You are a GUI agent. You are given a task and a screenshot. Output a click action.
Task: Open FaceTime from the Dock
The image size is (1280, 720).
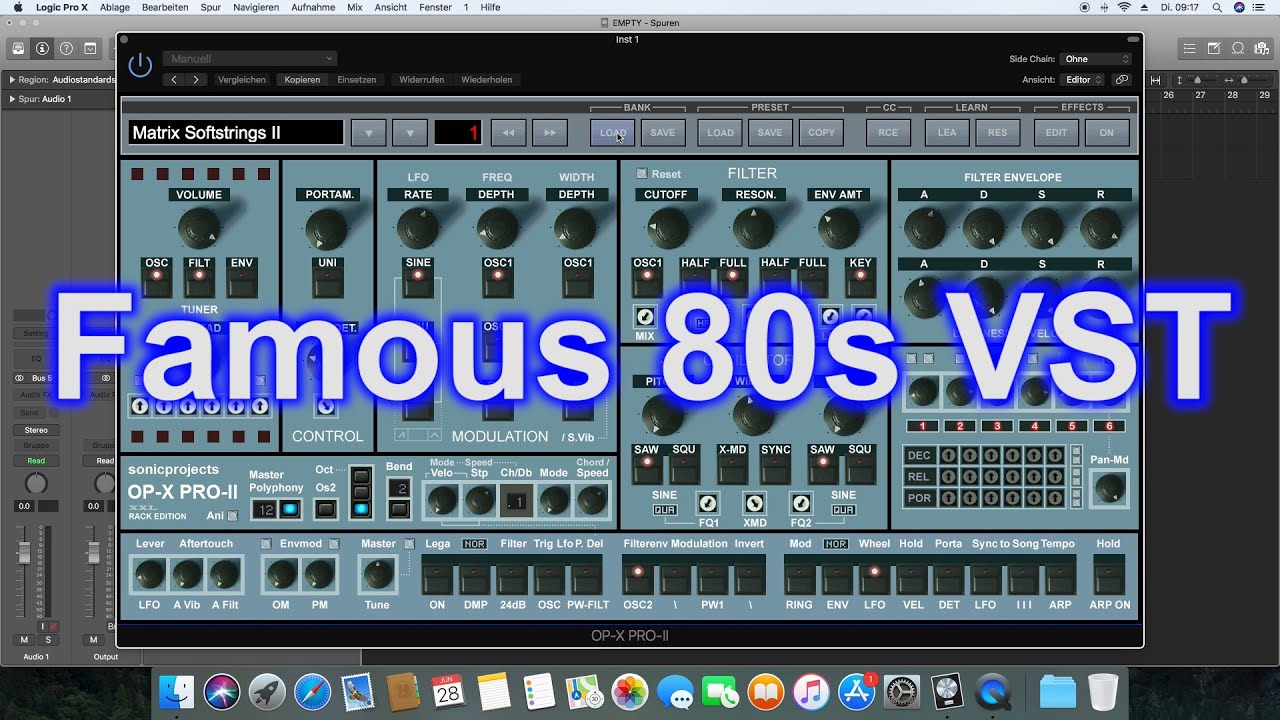[720, 692]
